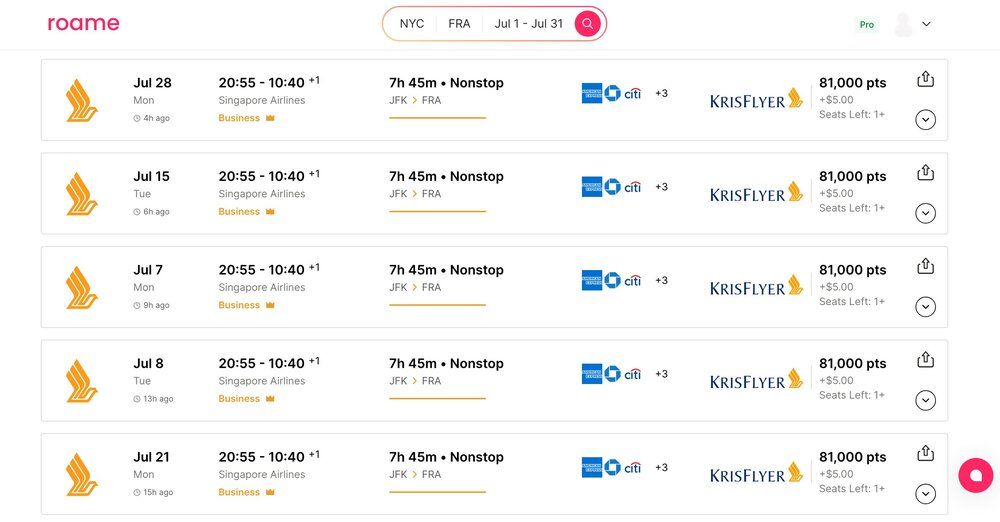Share the Jul 7 flight result

(x=925, y=266)
